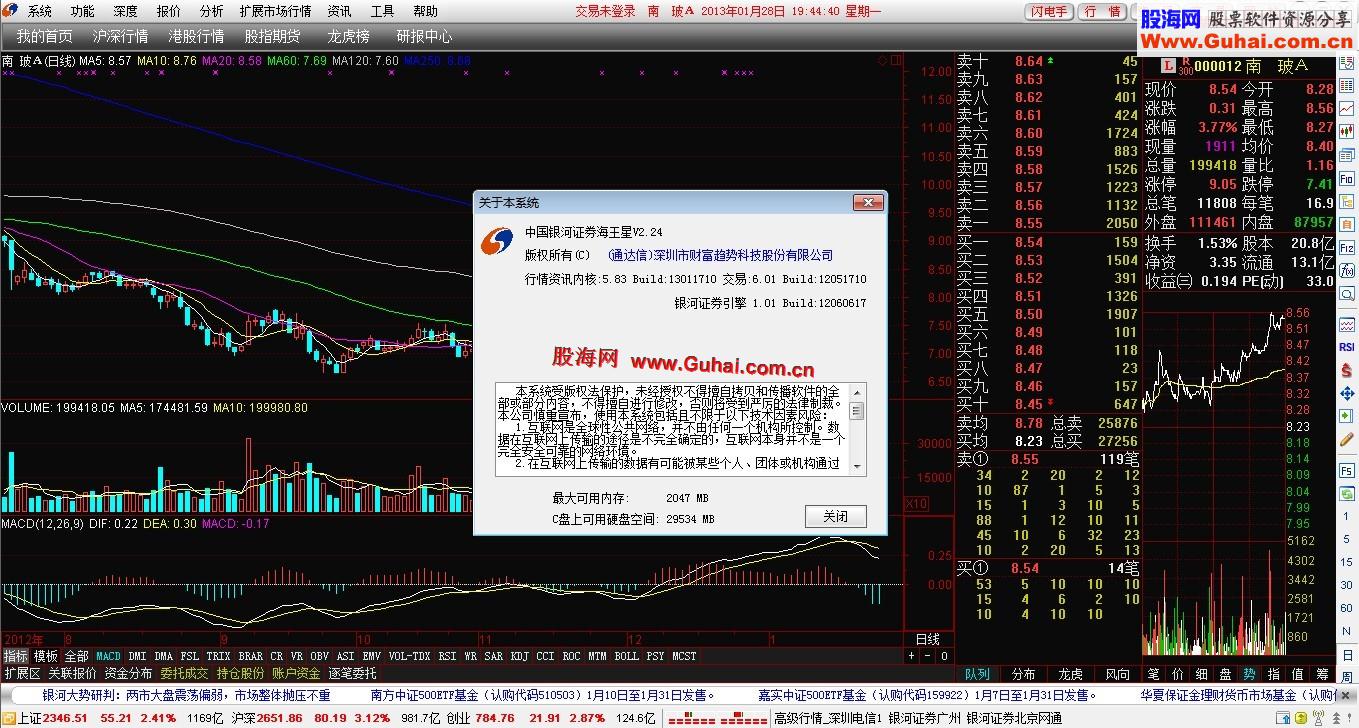This screenshot has height=728, width=1359.
Task: Open the 持仓股份 tab
Action: point(240,674)
